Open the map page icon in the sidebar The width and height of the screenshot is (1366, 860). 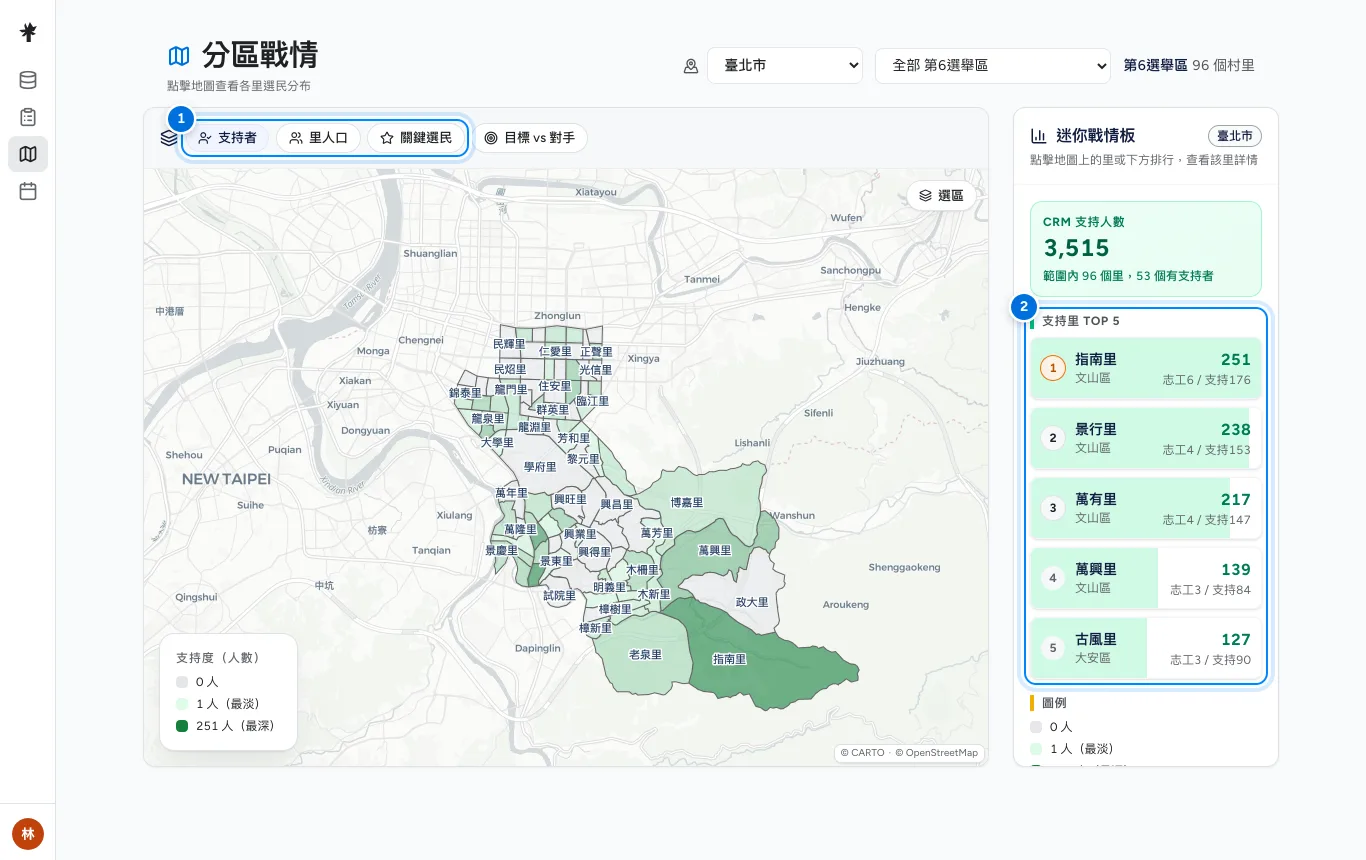[28, 154]
